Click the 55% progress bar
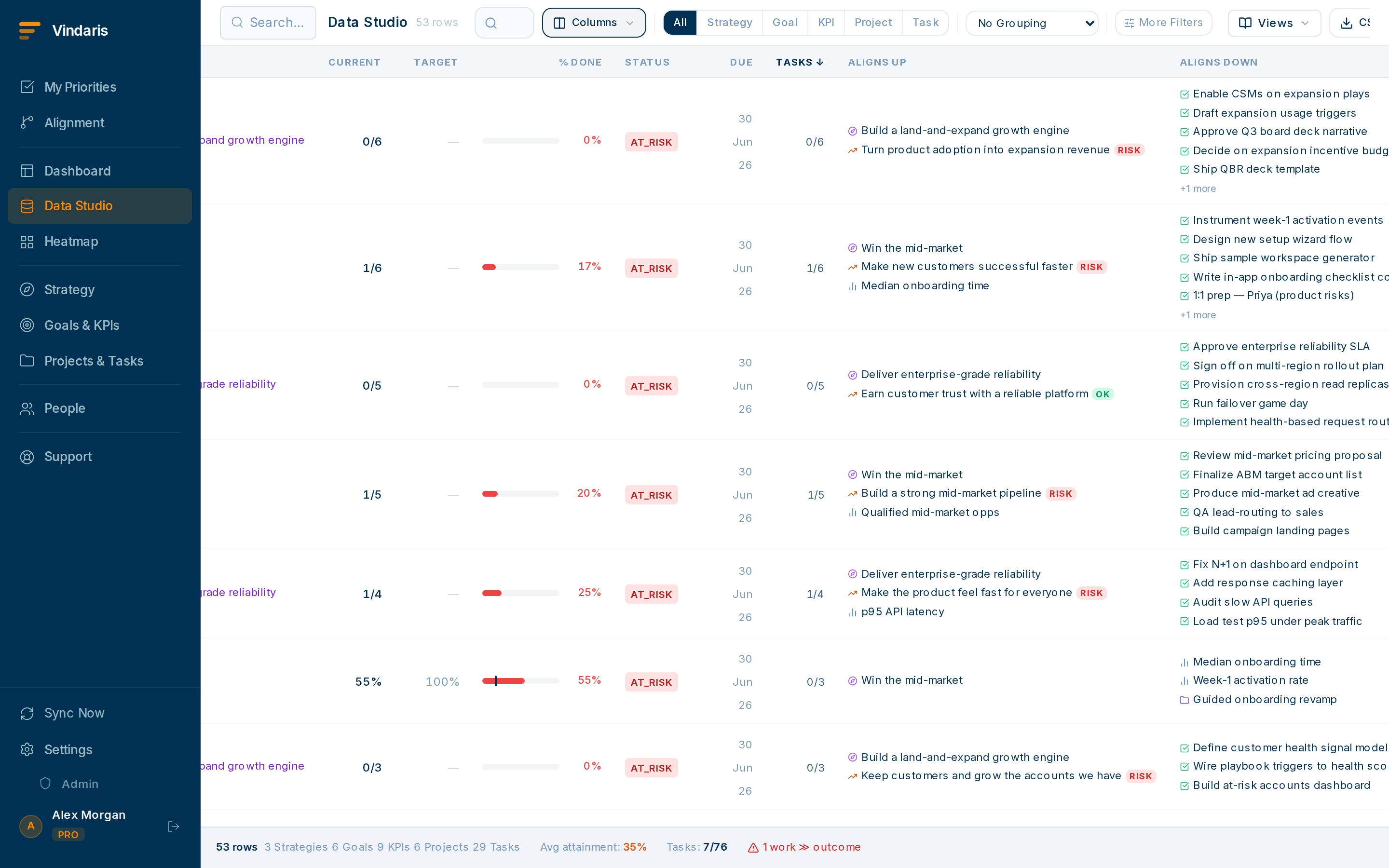 [520, 681]
